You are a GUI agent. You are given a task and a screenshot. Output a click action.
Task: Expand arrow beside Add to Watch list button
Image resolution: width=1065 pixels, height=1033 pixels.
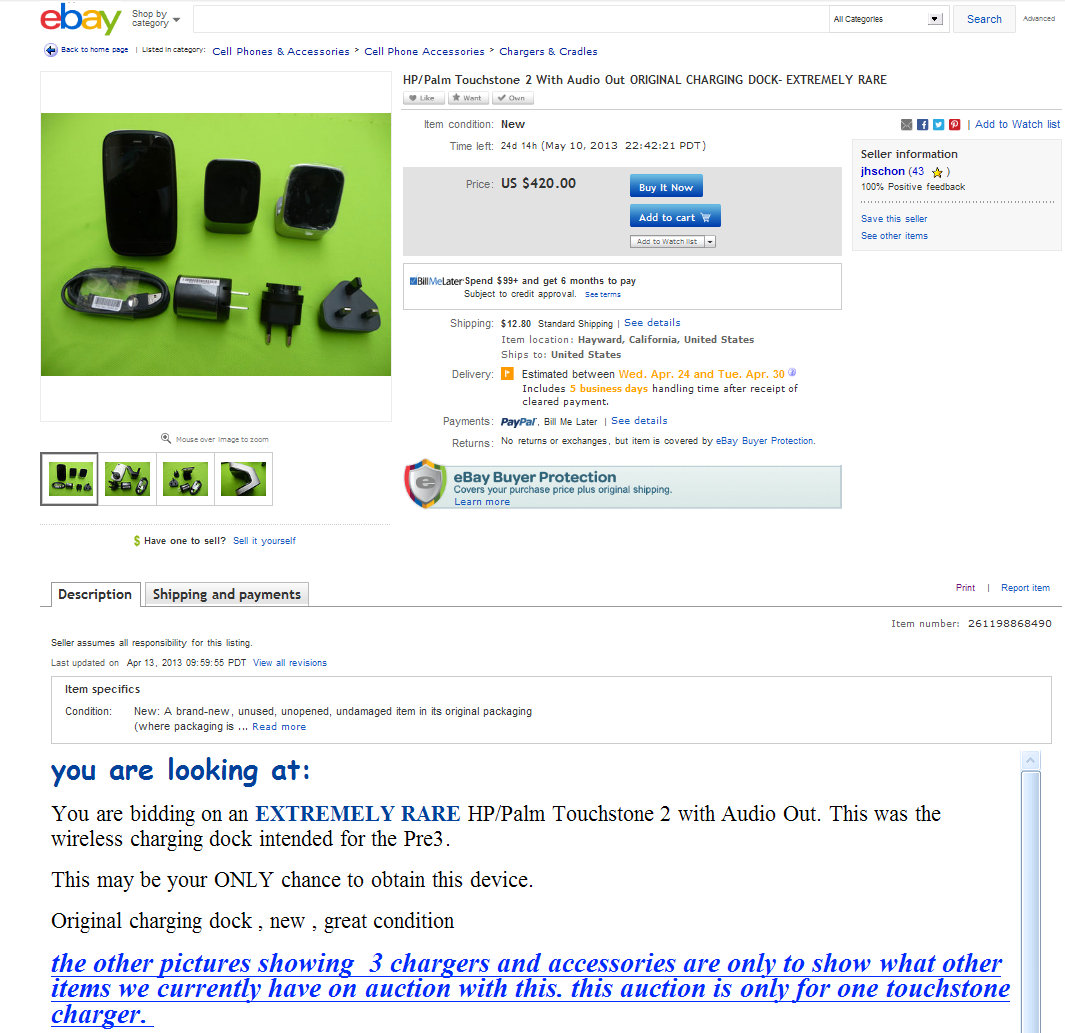(x=710, y=242)
